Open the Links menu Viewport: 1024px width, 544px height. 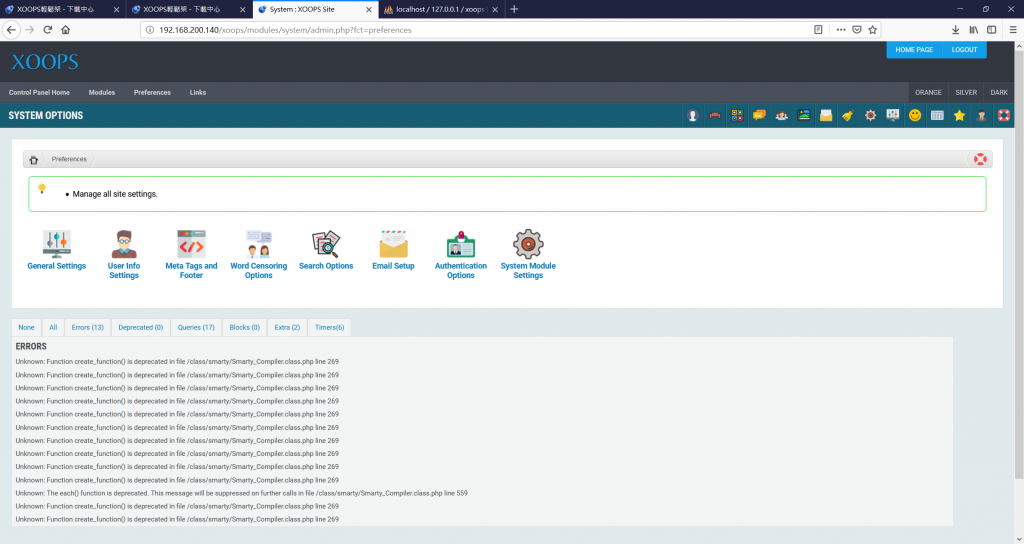tap(198, 93)
